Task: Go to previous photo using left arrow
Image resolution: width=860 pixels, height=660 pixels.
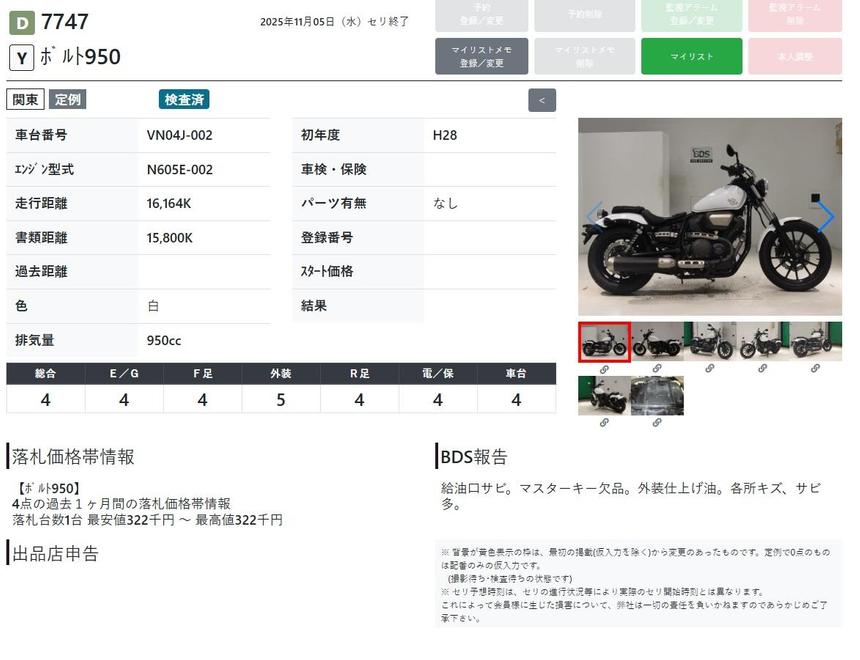Action: tap(594, 217)
